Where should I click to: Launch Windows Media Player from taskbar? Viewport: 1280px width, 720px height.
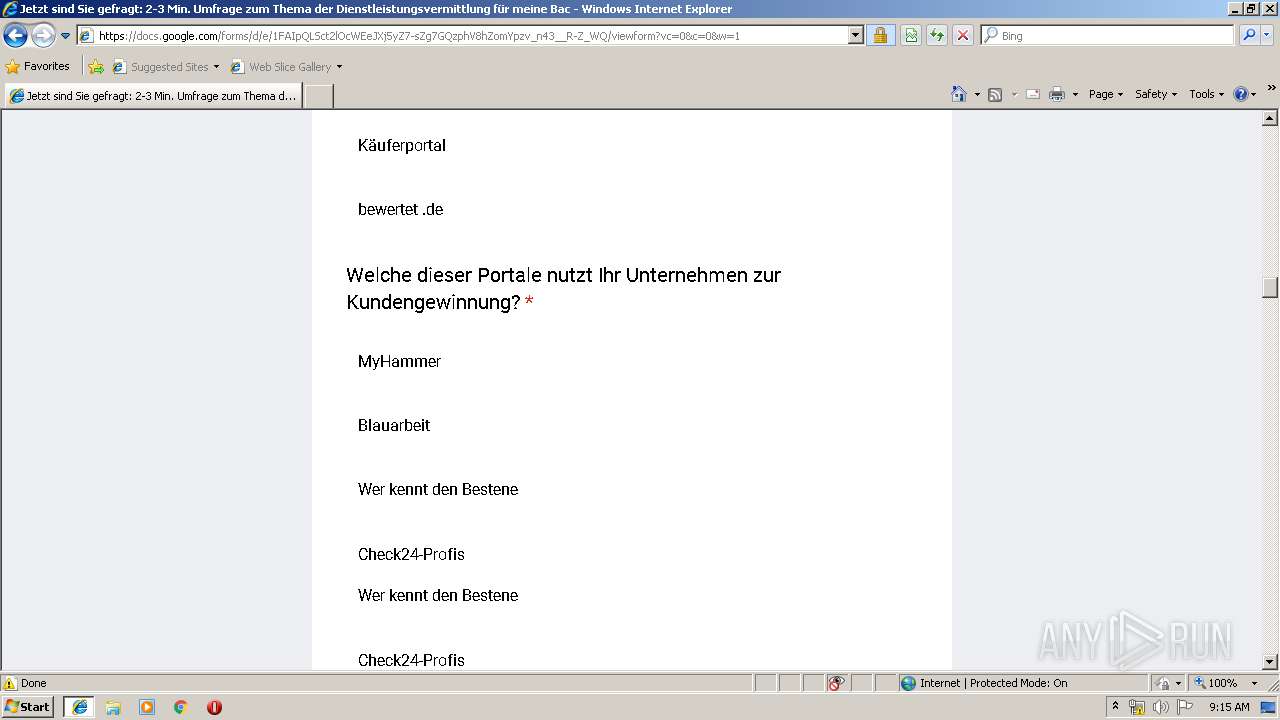point(147,707)
